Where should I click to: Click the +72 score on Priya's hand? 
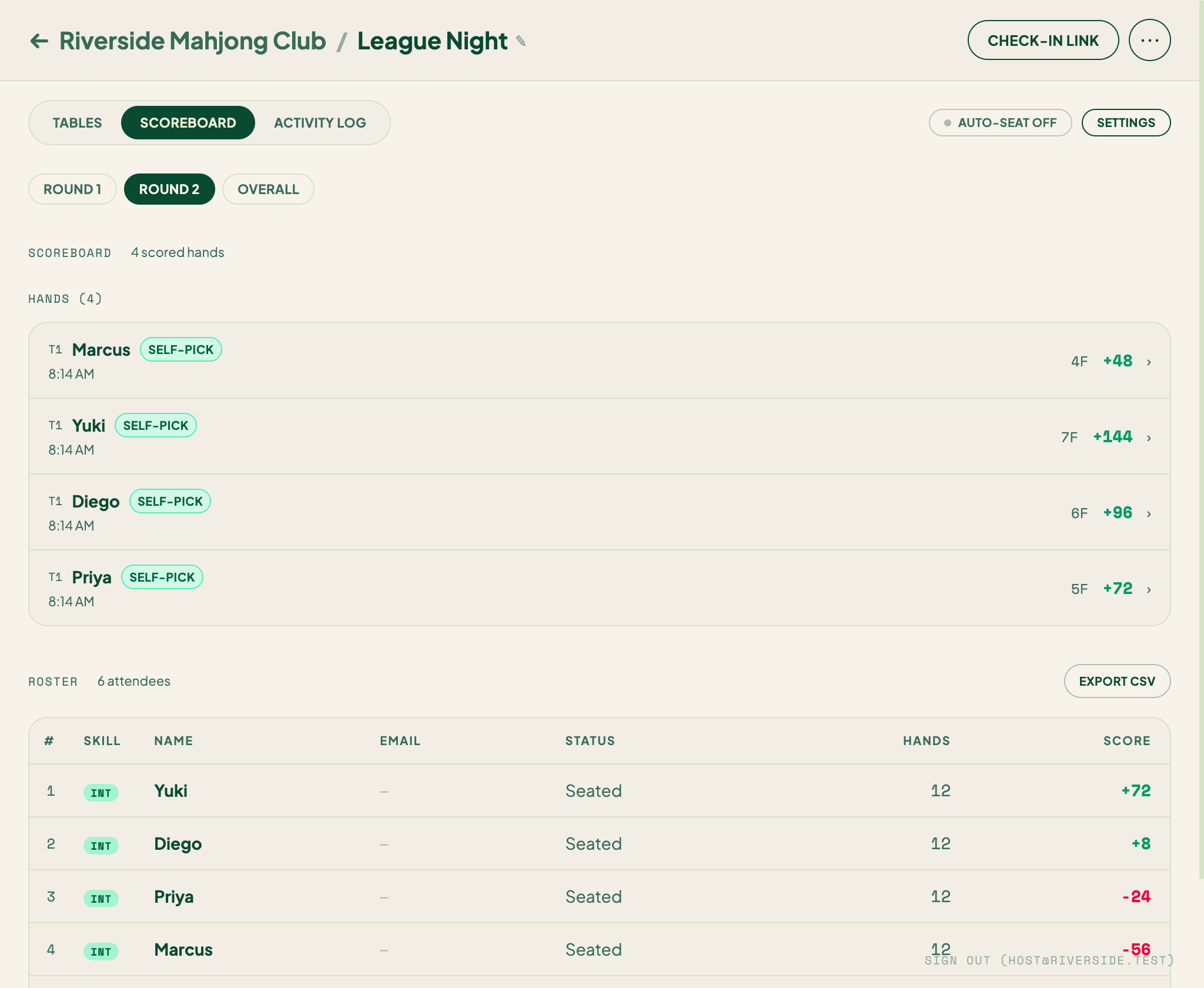click(x=1118, y=589)
